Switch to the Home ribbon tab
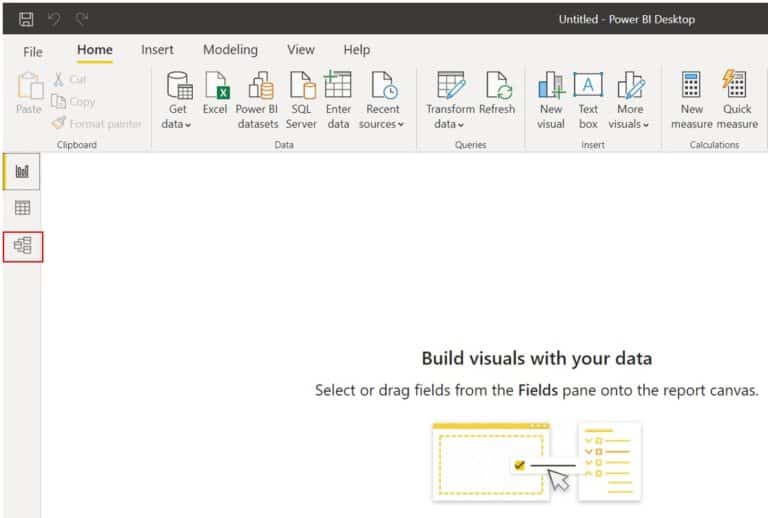Image resolution: width=768 pixels, height=518 pixels. pyautogui.click(x=95, y=50)
